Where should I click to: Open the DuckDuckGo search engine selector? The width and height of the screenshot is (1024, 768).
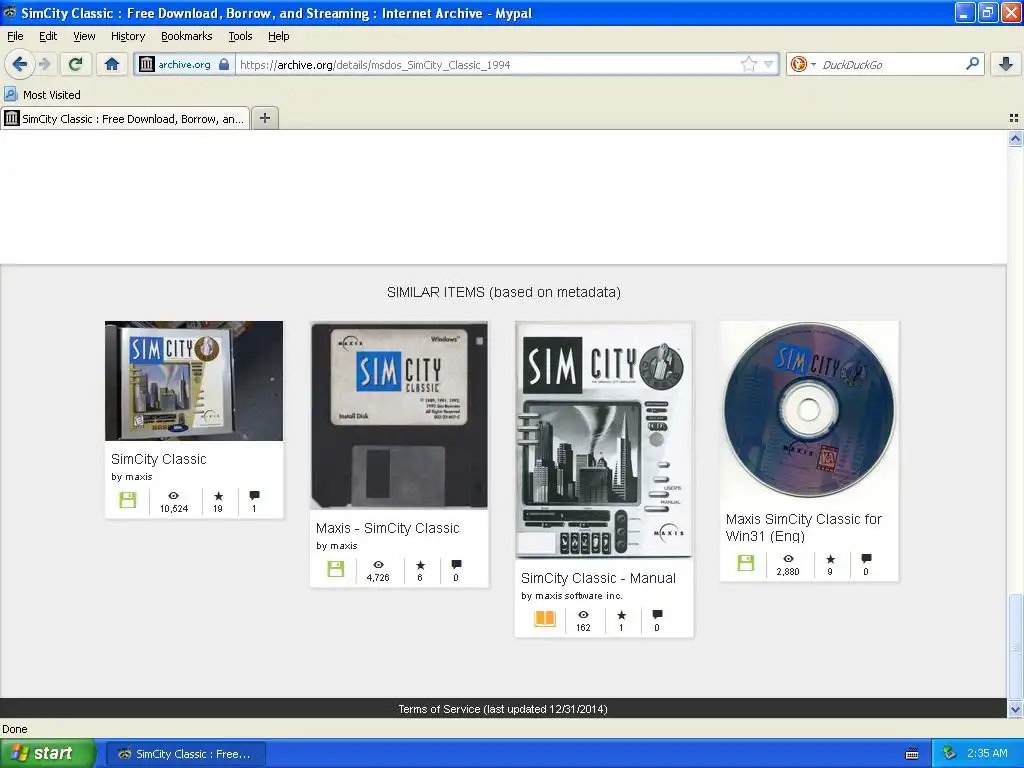tap(802, 64)
